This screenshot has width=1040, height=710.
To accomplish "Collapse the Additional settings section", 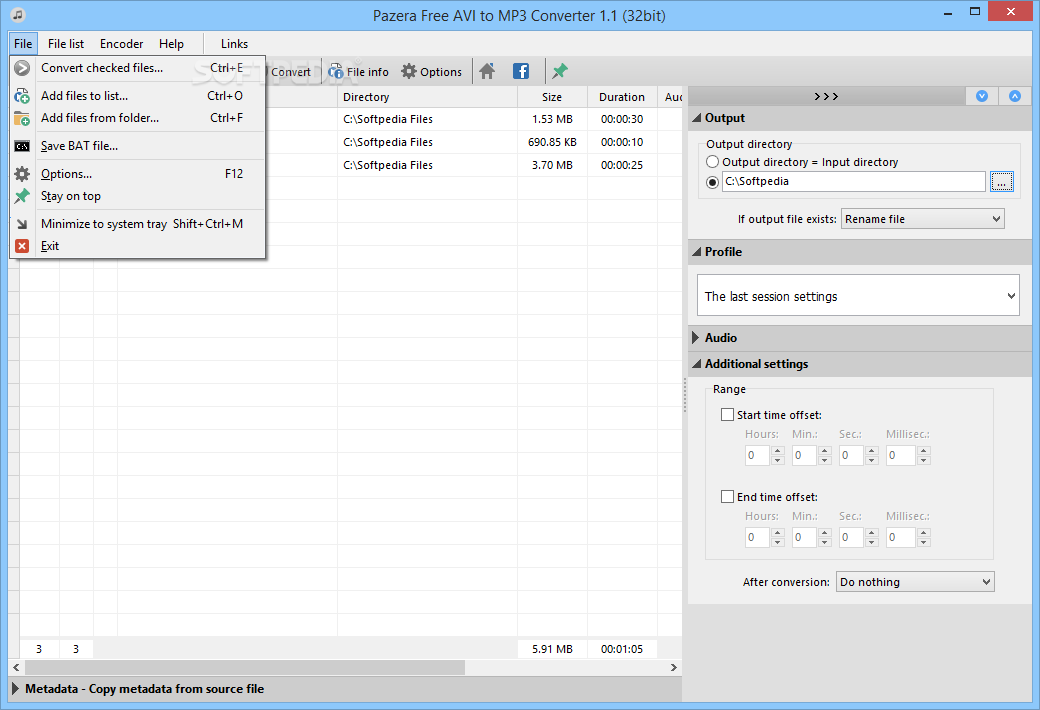I will [696, 364].
